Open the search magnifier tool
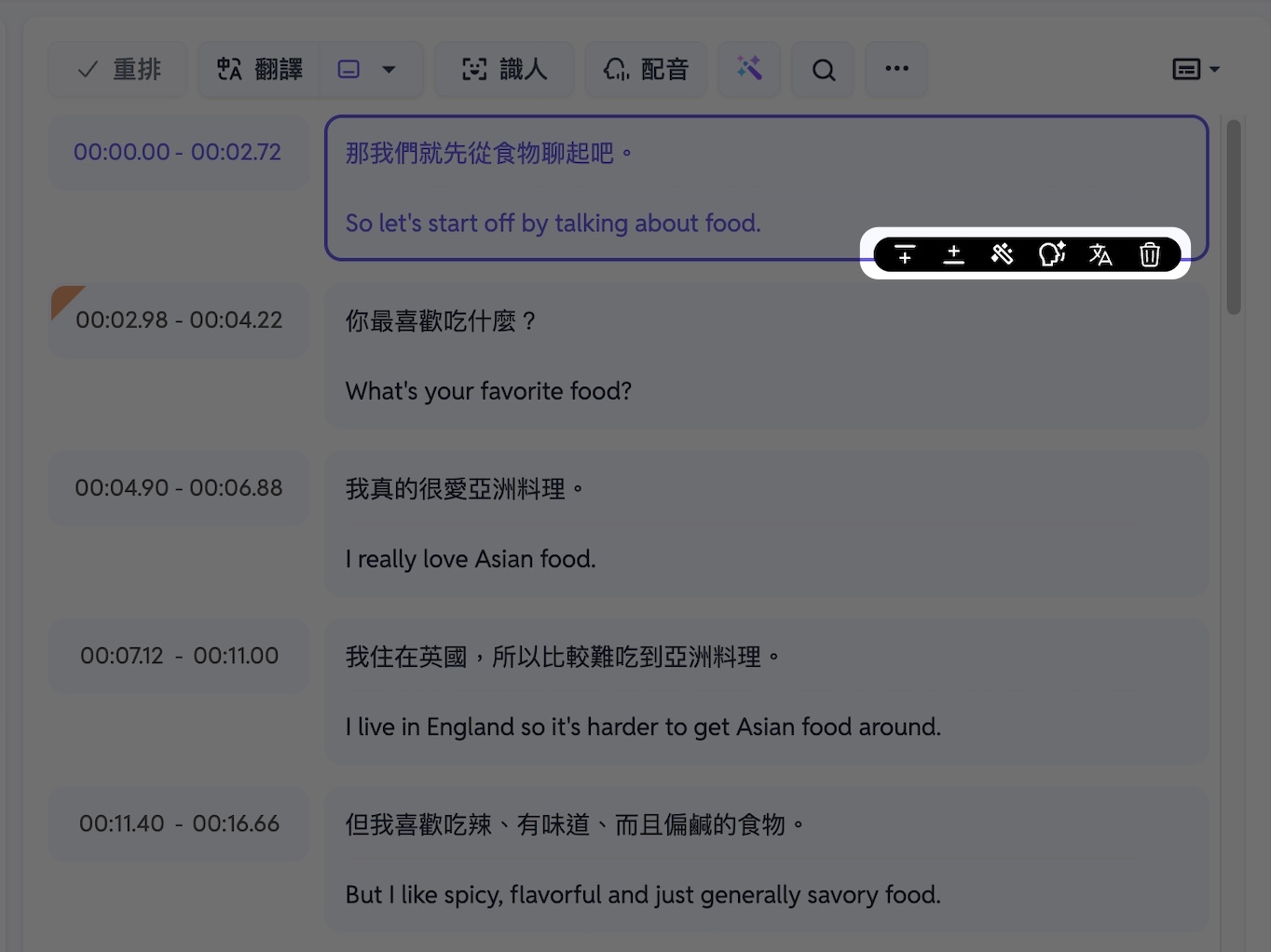 (823, 69)
